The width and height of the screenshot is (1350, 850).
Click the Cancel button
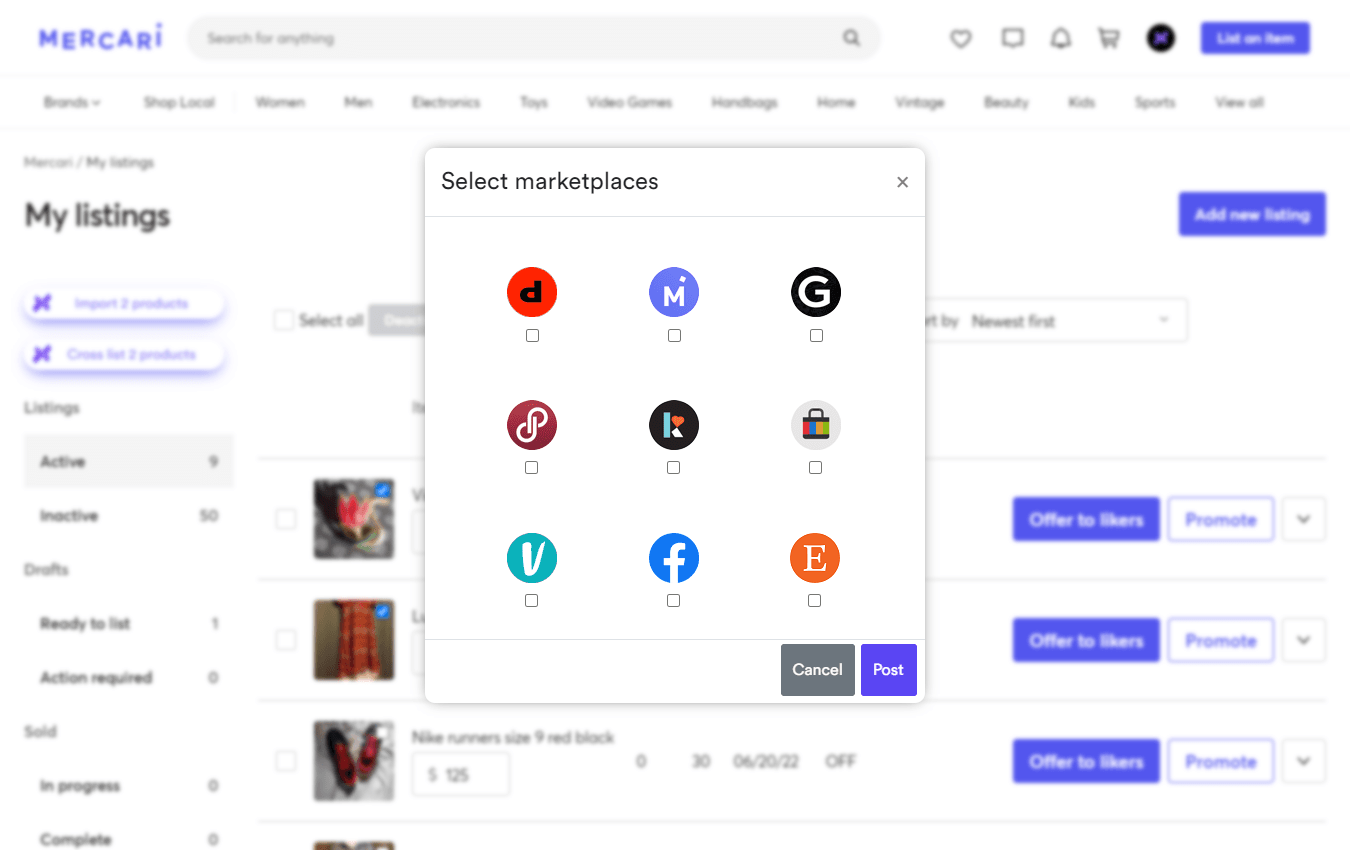[818, 670]
